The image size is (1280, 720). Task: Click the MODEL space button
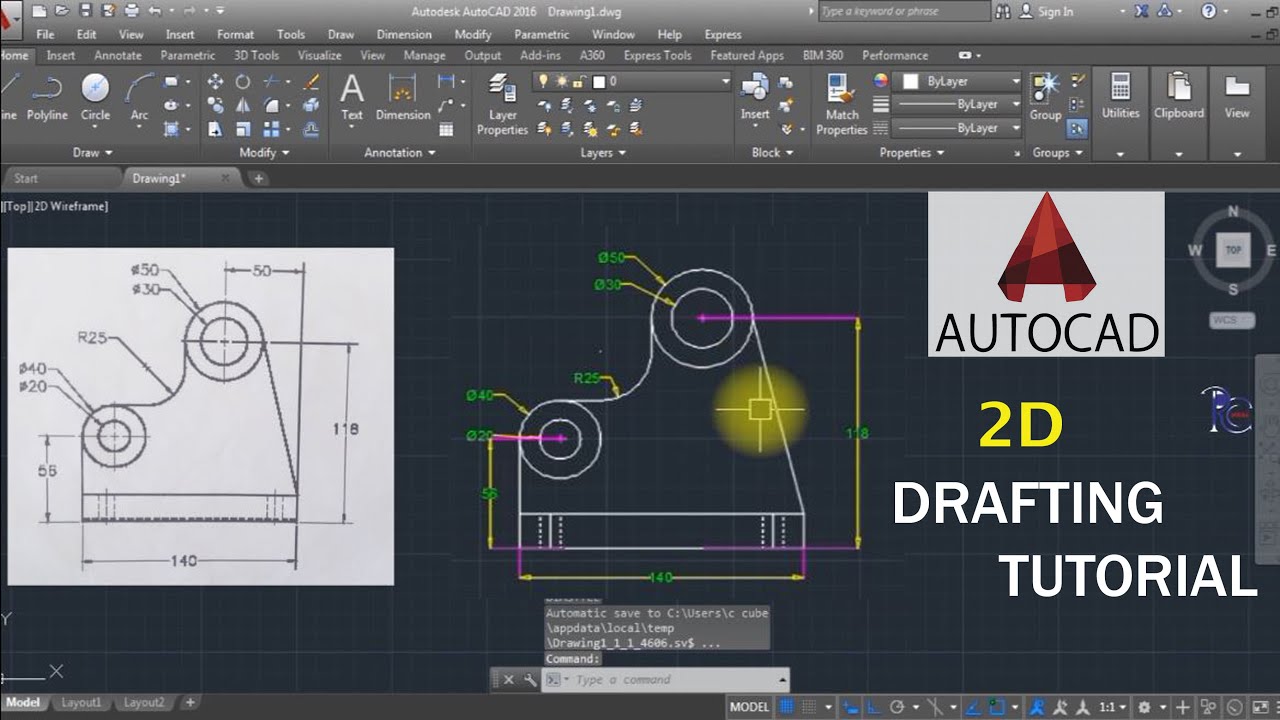(749, 706)
